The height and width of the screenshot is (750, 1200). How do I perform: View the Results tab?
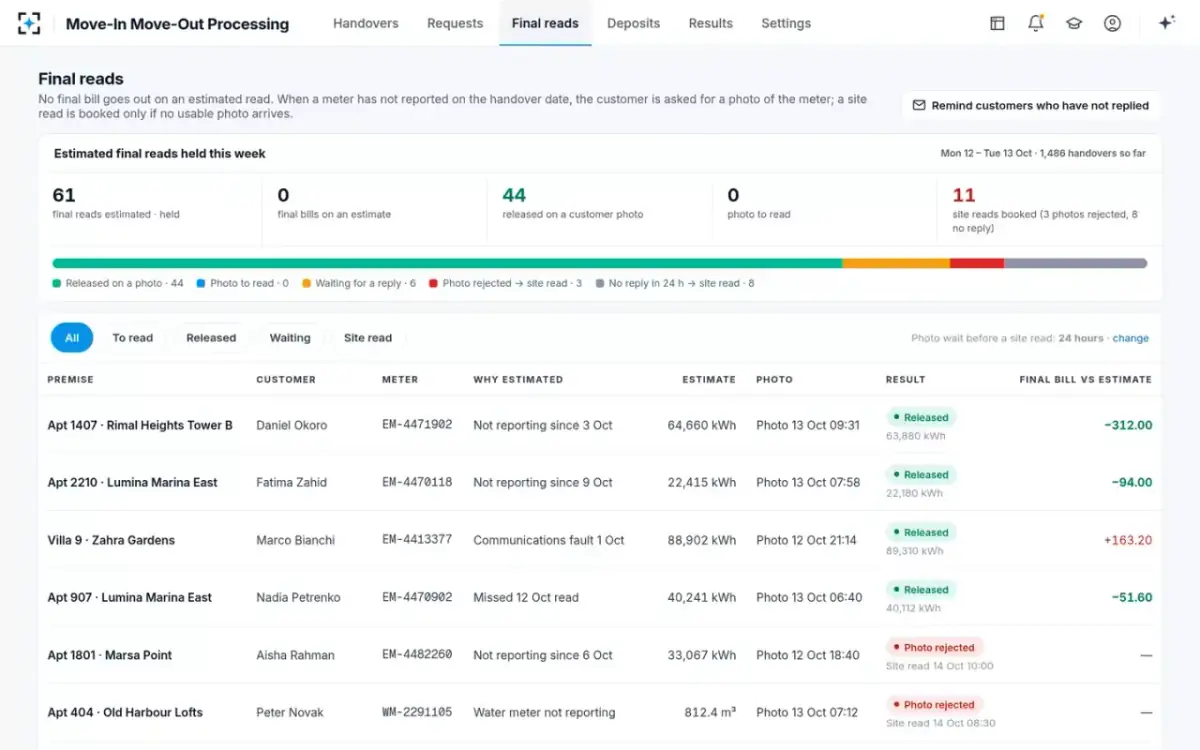(x=711, y=23)
